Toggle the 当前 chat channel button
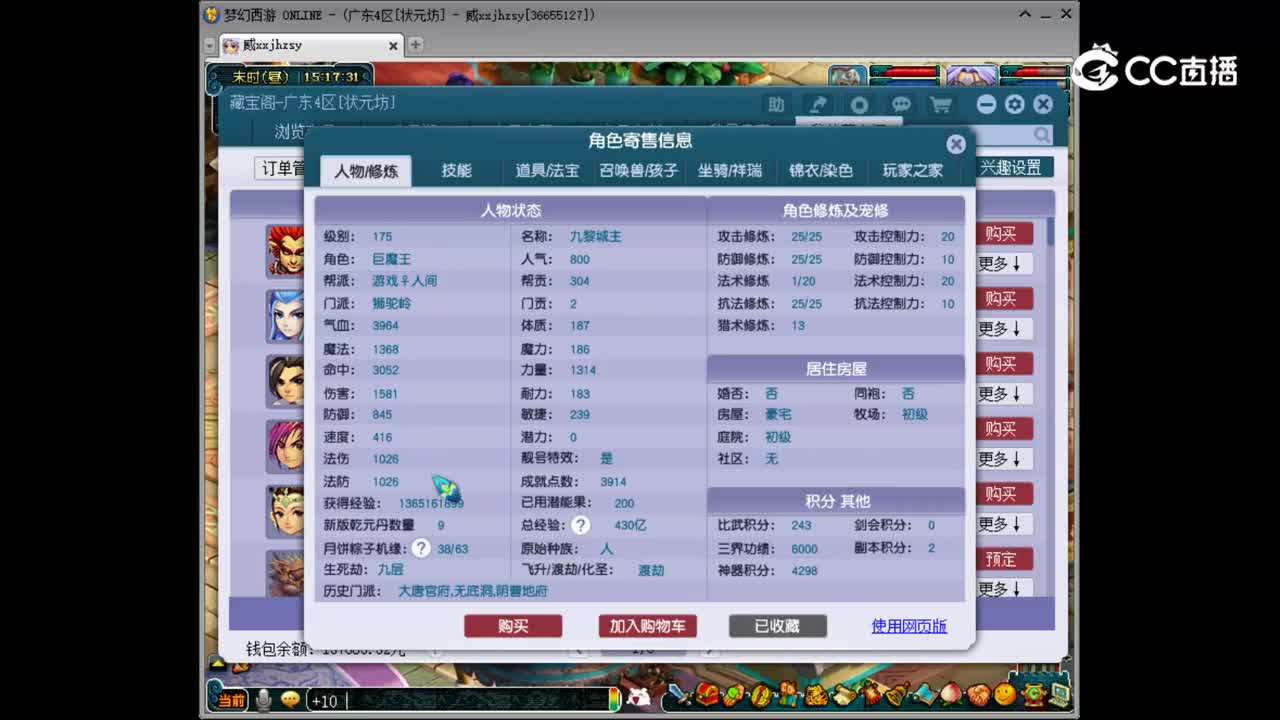1280x720 pixels. coord(231,700)
